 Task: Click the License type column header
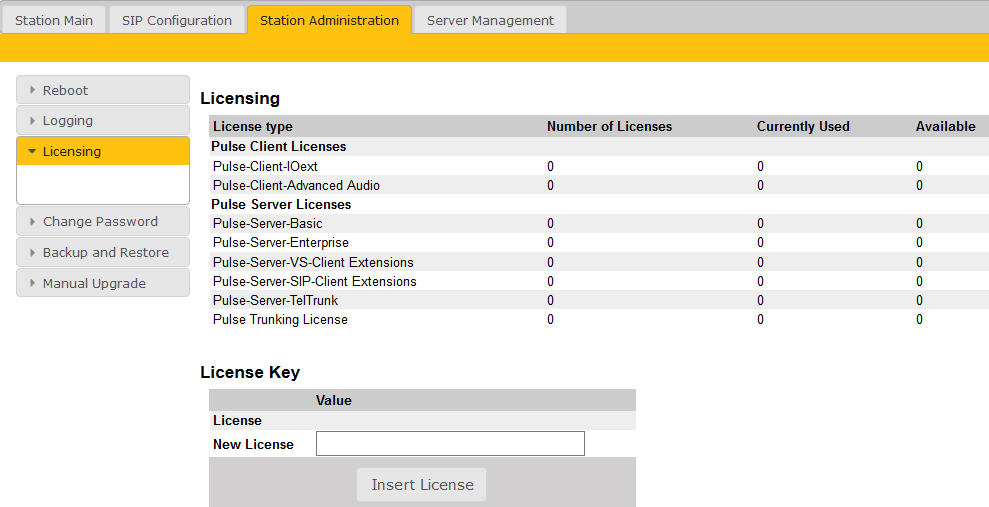(253, 127)
